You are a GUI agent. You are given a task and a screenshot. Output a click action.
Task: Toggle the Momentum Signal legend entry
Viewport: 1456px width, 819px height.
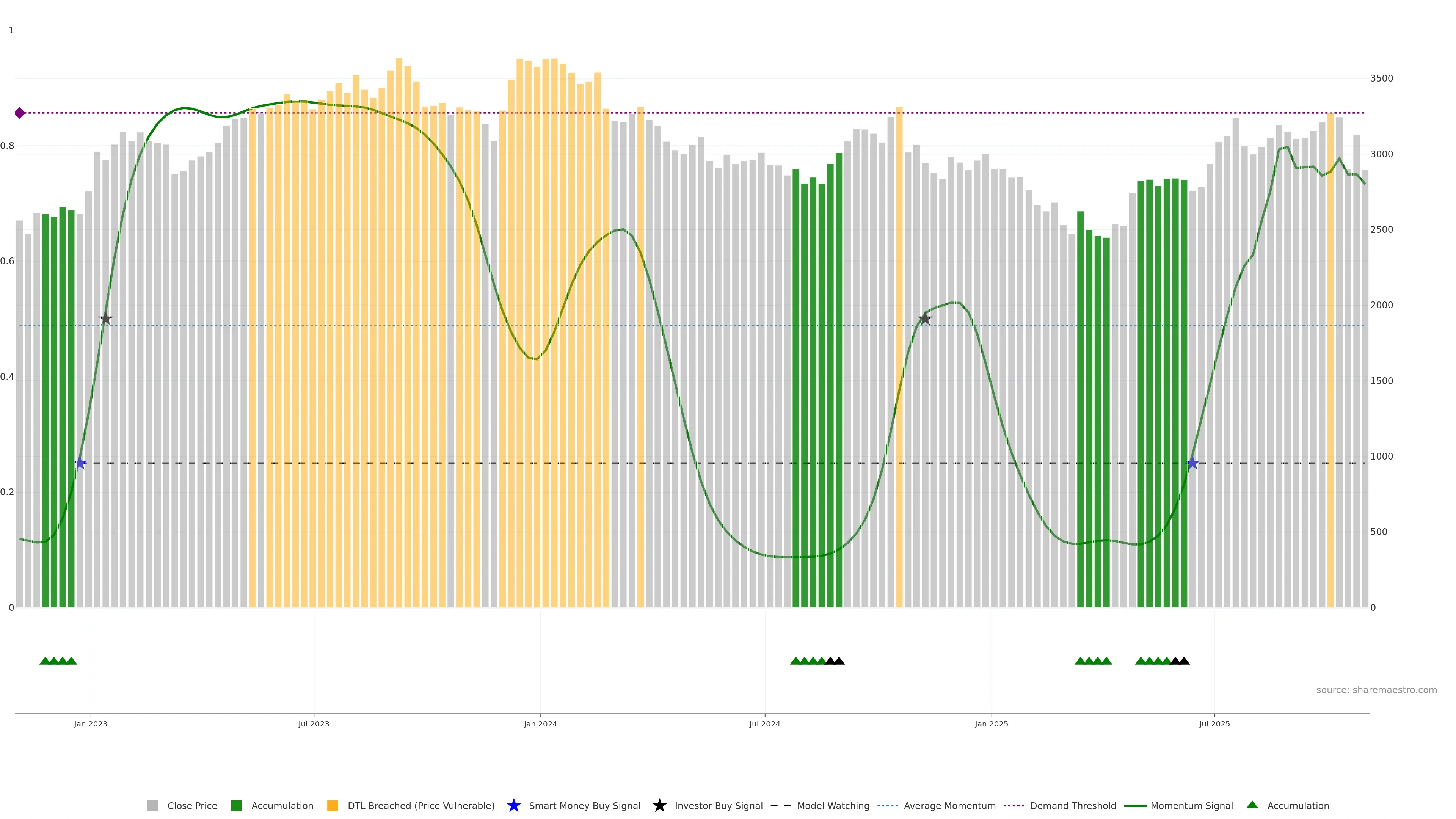coord(1191,806)
